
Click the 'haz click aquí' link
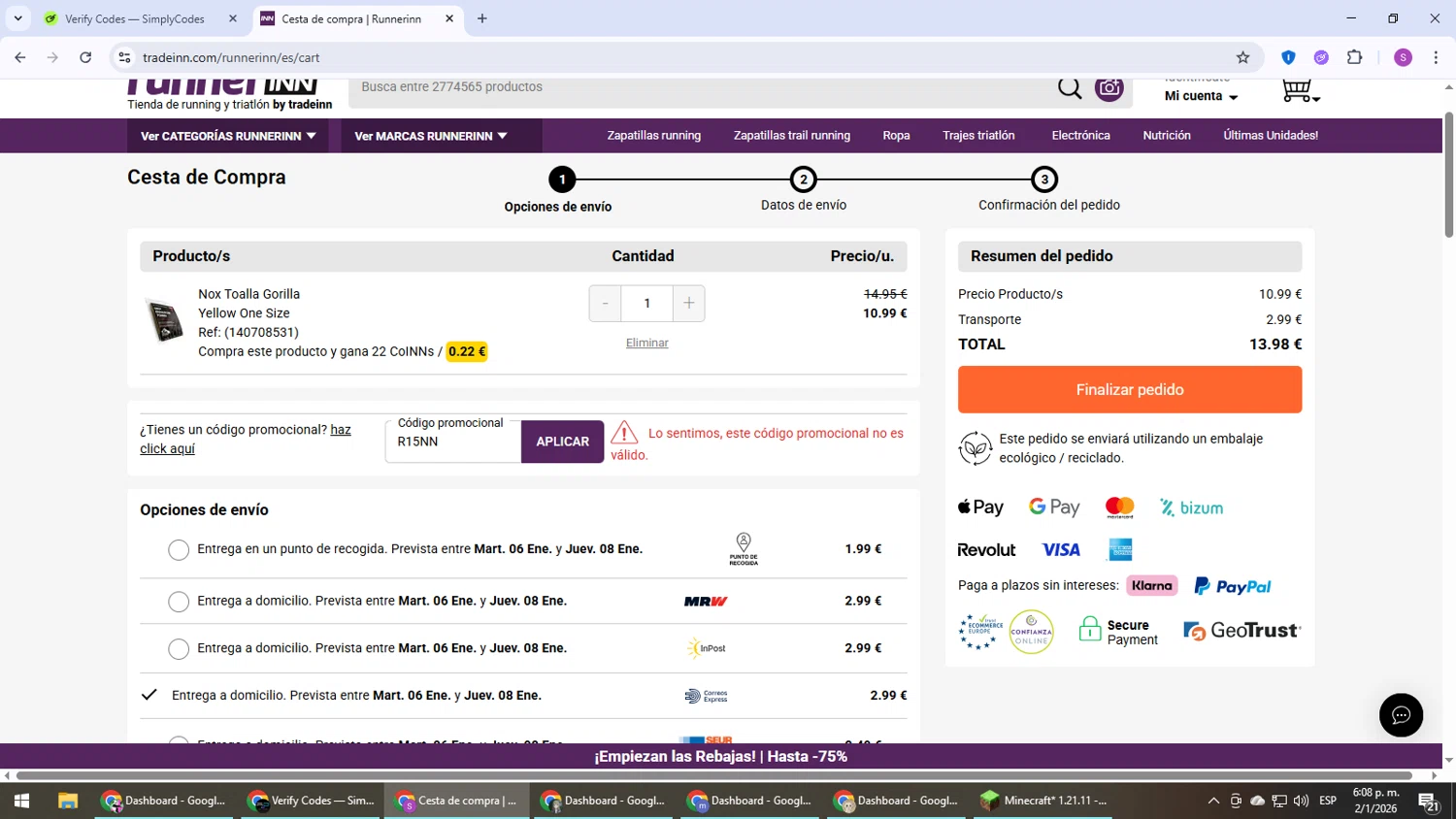coord(246,439)
